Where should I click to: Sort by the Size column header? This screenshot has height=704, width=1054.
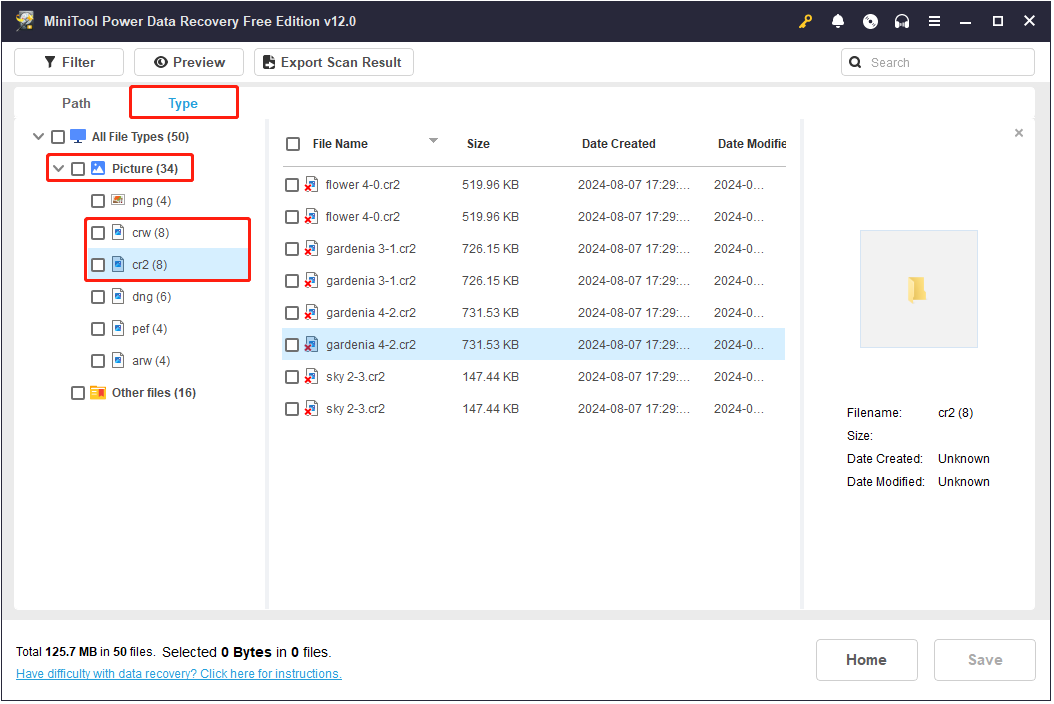click(x=478, y=143)
